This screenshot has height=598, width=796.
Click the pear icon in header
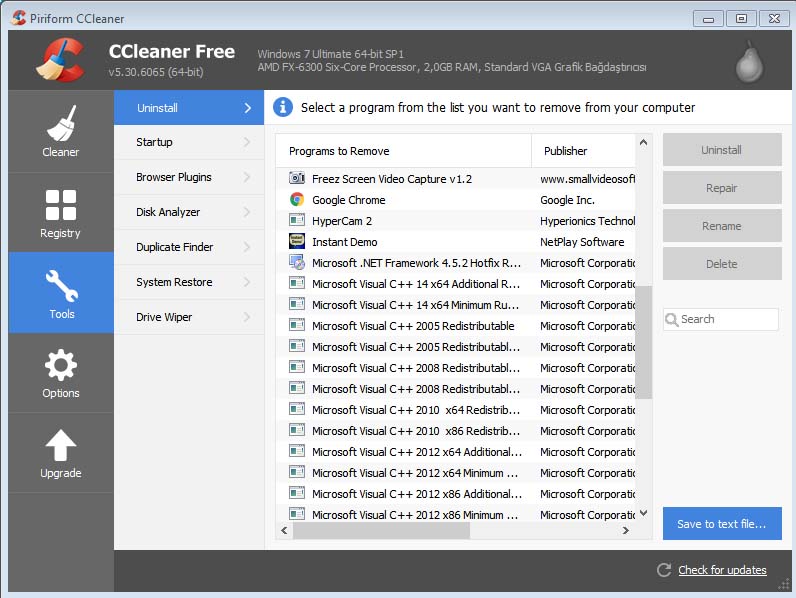coord(749,62)
